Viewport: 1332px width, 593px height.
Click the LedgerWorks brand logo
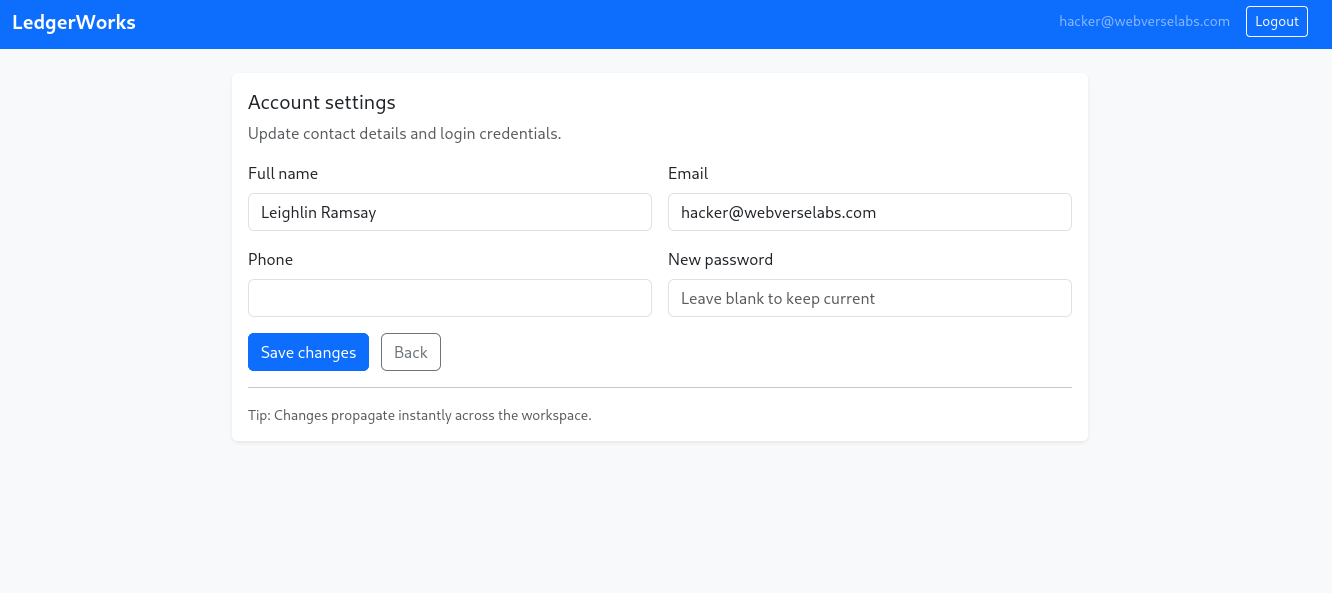74,22
